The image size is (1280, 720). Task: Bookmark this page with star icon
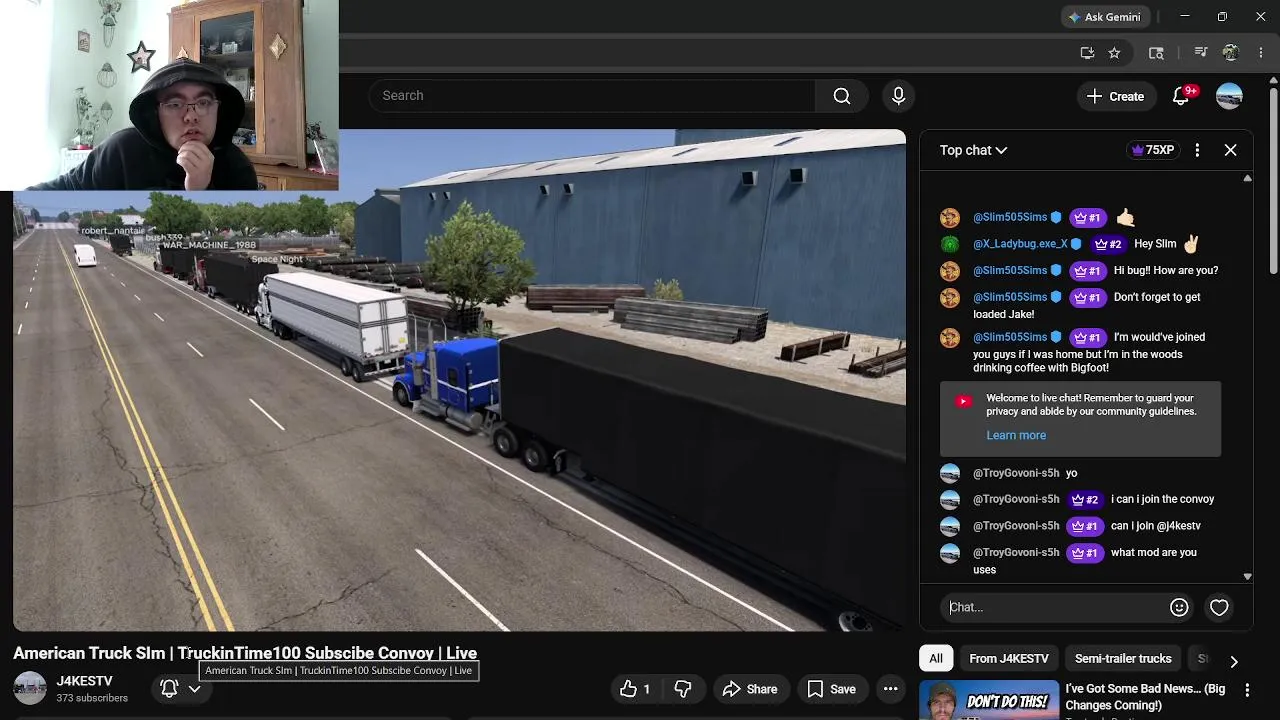1114,53
